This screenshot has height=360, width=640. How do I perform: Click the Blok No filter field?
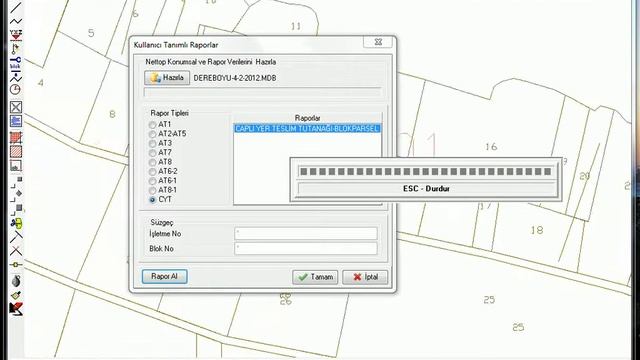pyautogui.click(x=306, y=248)
